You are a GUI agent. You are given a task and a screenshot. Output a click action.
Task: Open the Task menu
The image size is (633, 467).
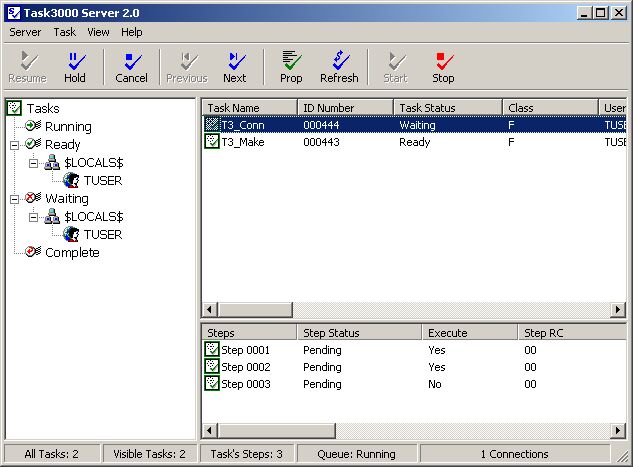[x=64, y=32]
